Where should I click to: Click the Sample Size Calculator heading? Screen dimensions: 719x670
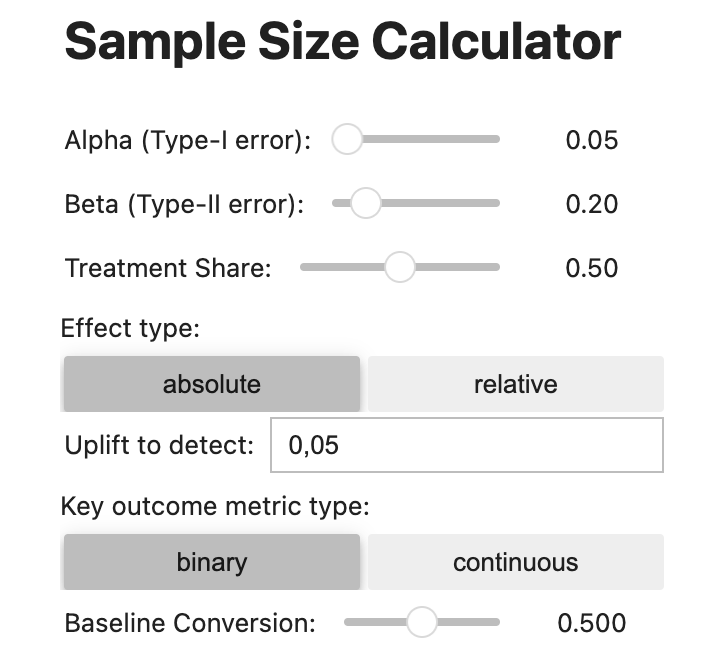(x=342, y=42)
